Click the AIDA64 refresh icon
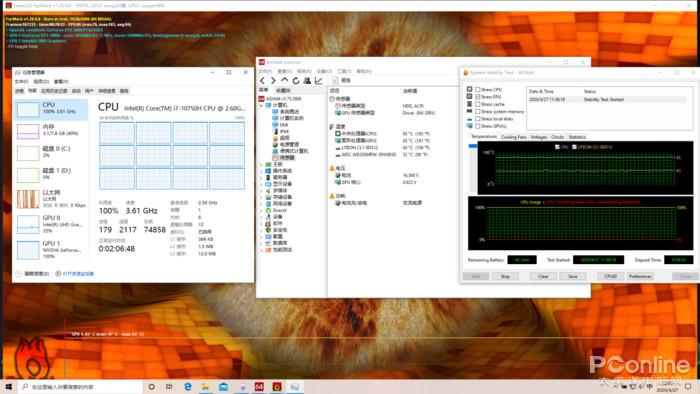The image size is (700, 394). [x=296, y=81]
